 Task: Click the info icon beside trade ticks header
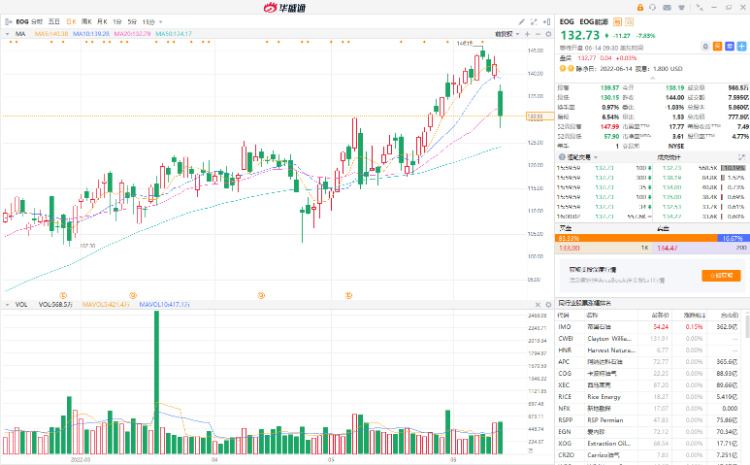(x=562, y=157)
